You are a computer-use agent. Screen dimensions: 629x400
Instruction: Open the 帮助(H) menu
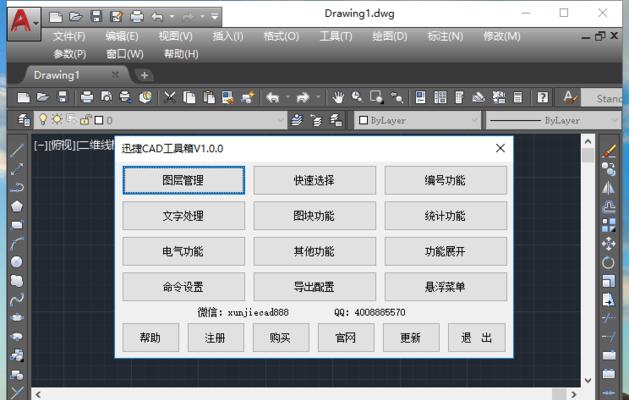pos(181,54)
